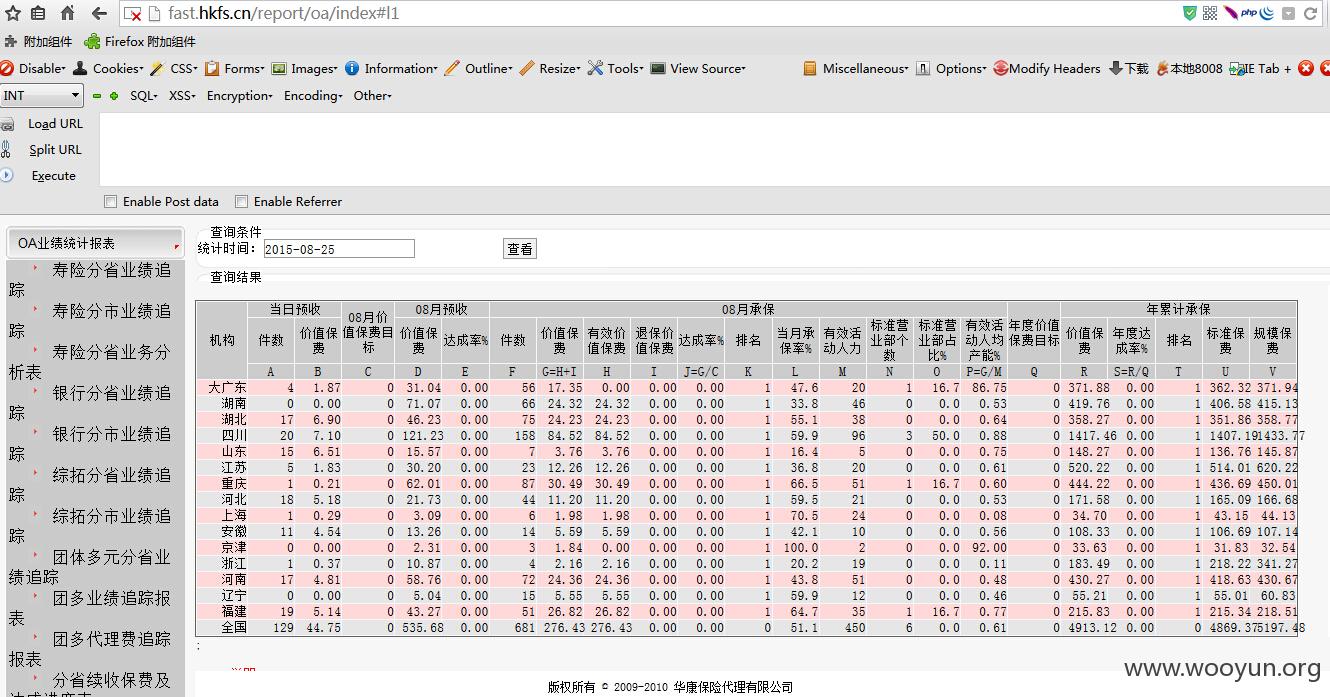This screenshot has width=1330, height=697.
Task: Open the Images toolbar menu
Action: [305, 68]
